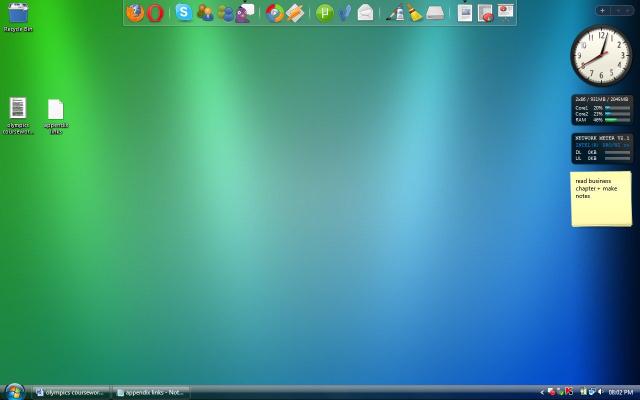Image resolution: width=640 pixels, height=400 pixels.
Task: Launch the presentation board dock icon
Action: (505, 12)
